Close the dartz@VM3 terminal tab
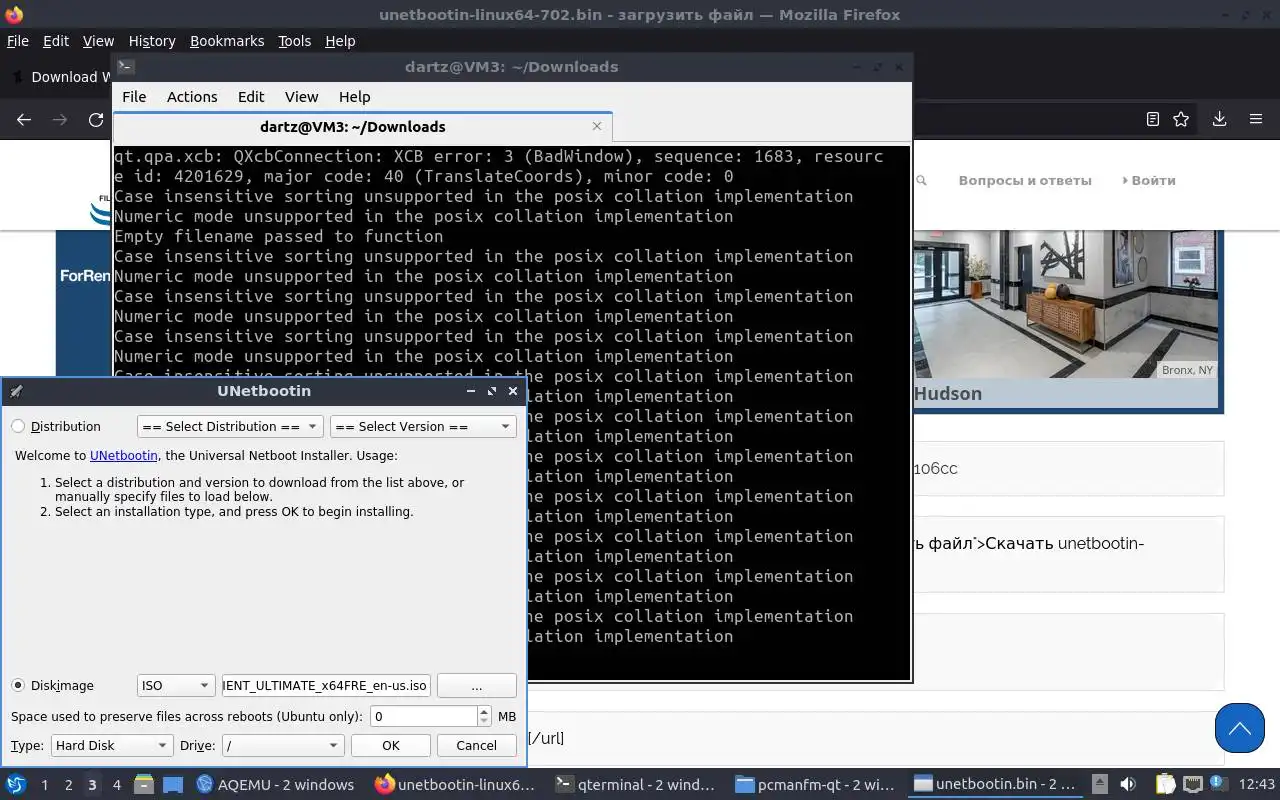Image resolution: width=1280 pixels, height=800 pixels. coord(597,126)
